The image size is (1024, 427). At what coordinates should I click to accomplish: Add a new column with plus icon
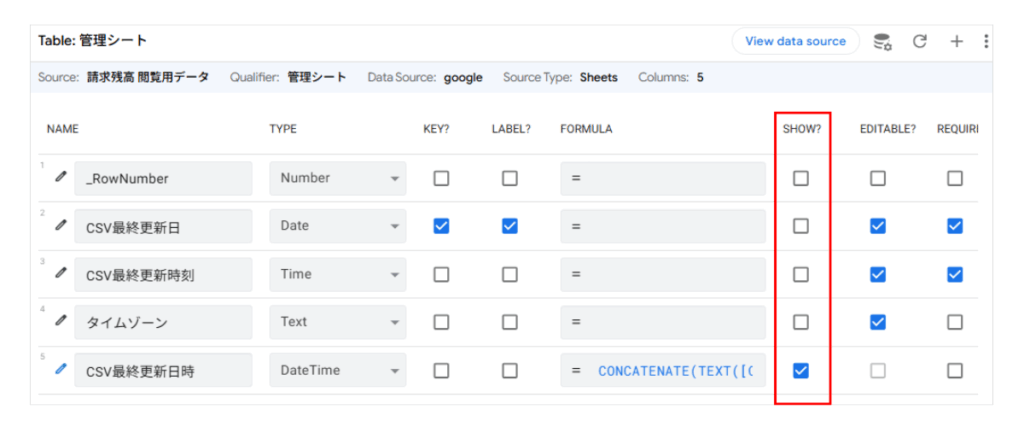coord(956,41)
